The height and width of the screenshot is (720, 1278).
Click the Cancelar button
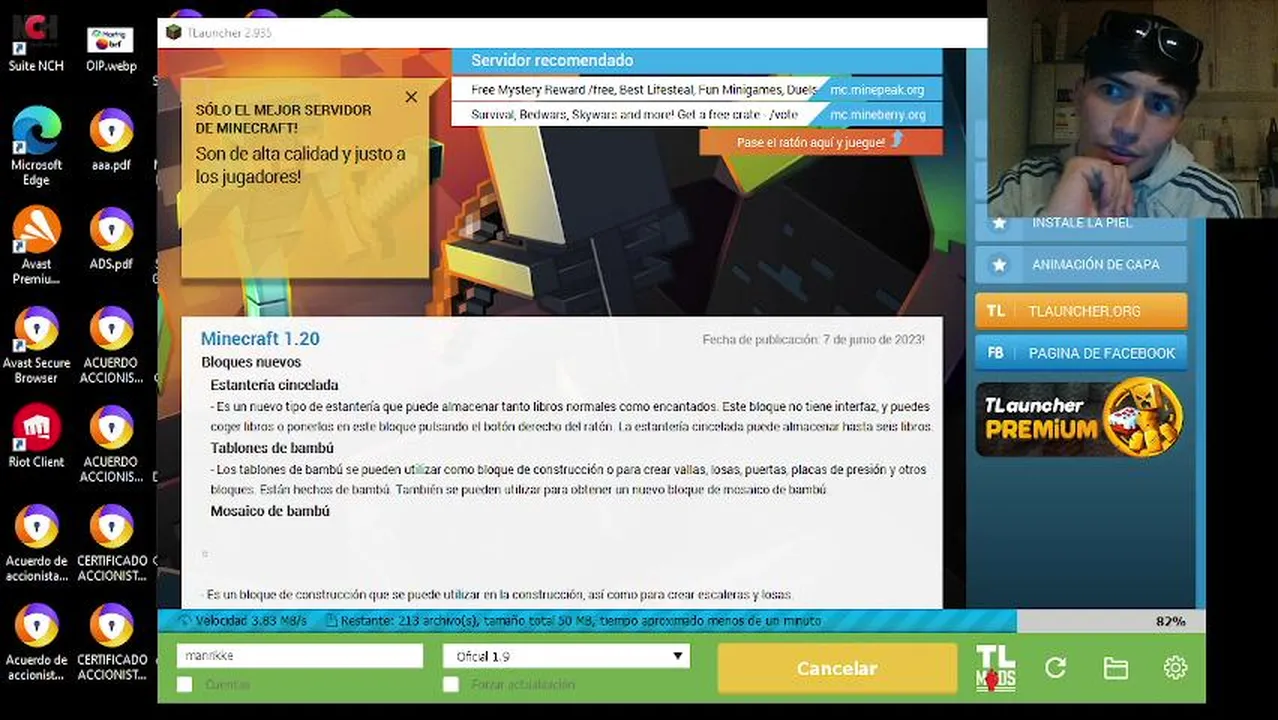837,668
